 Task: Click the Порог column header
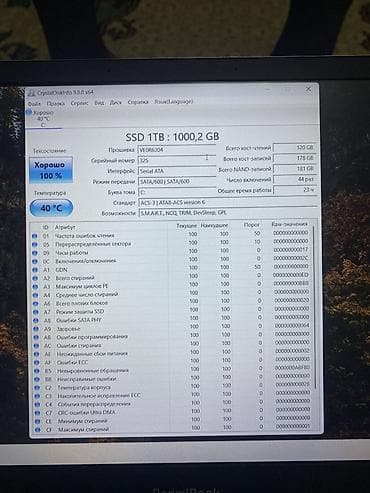(x=252, y=225)
